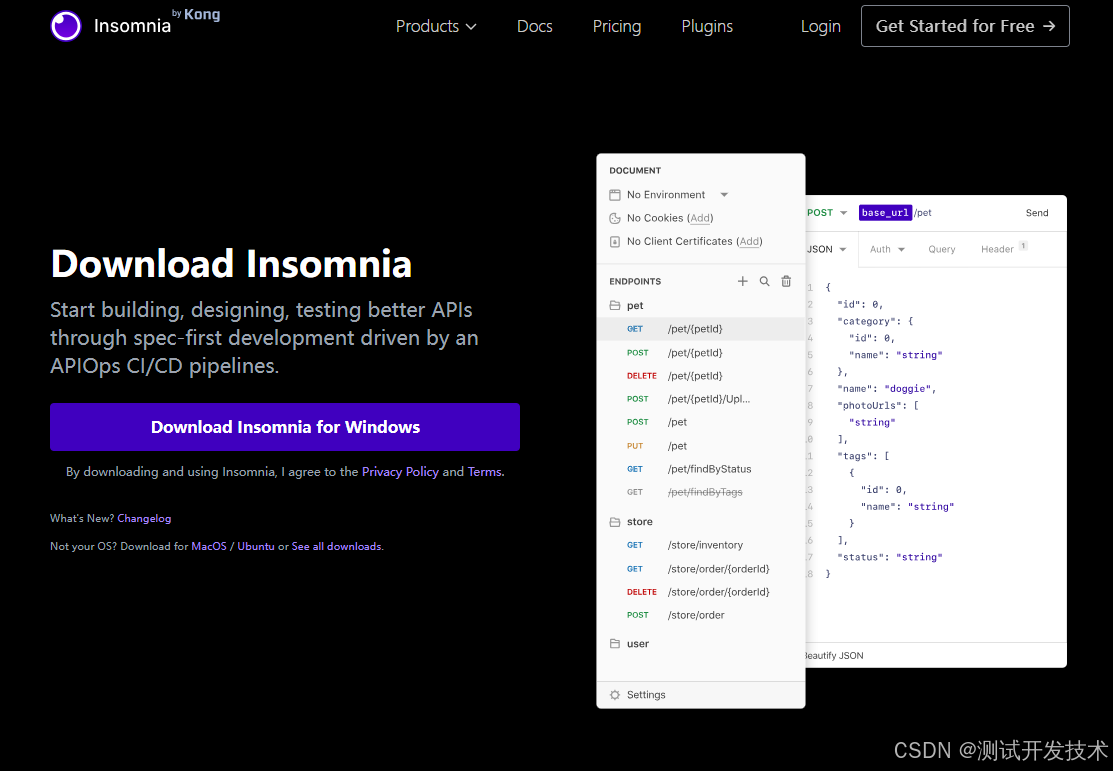The image size is (1113, 771).
Task: Select GET /store/inventory endpoint
Action: click(701, 545)
